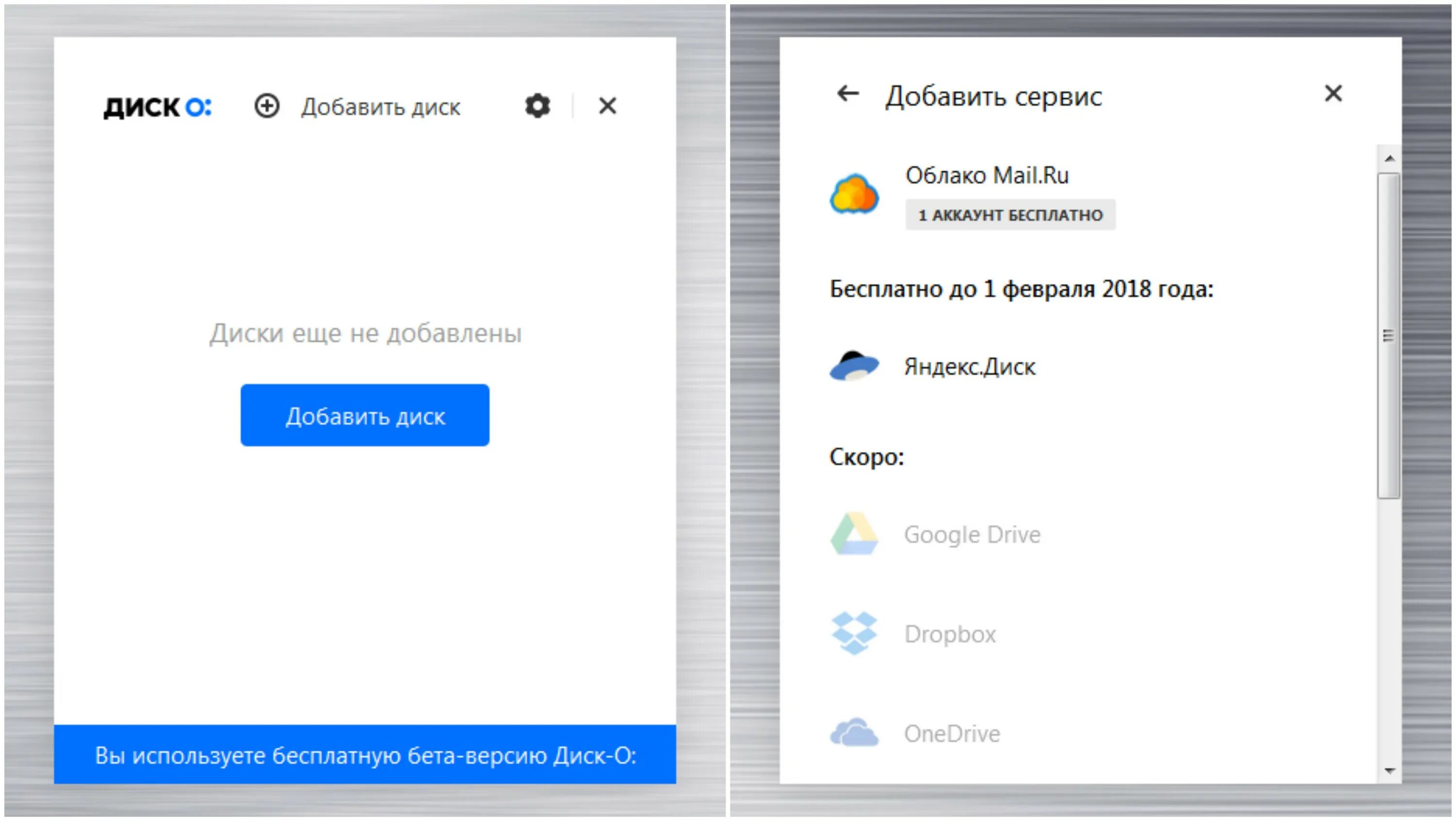Image resolution: width=1456 pixels, height=821 pixels.
Task: Click the Диск-О: logo
Action: pyautogui.click(x=157, y=107)
